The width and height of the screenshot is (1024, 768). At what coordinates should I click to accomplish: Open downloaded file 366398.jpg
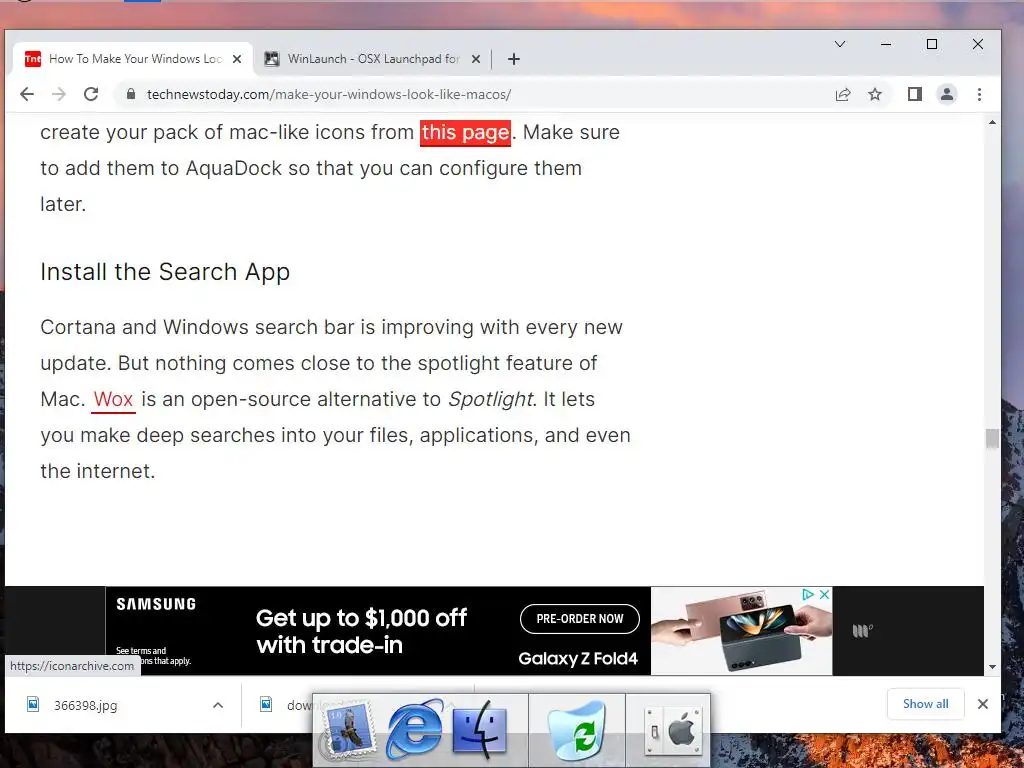tap(85, 705)
